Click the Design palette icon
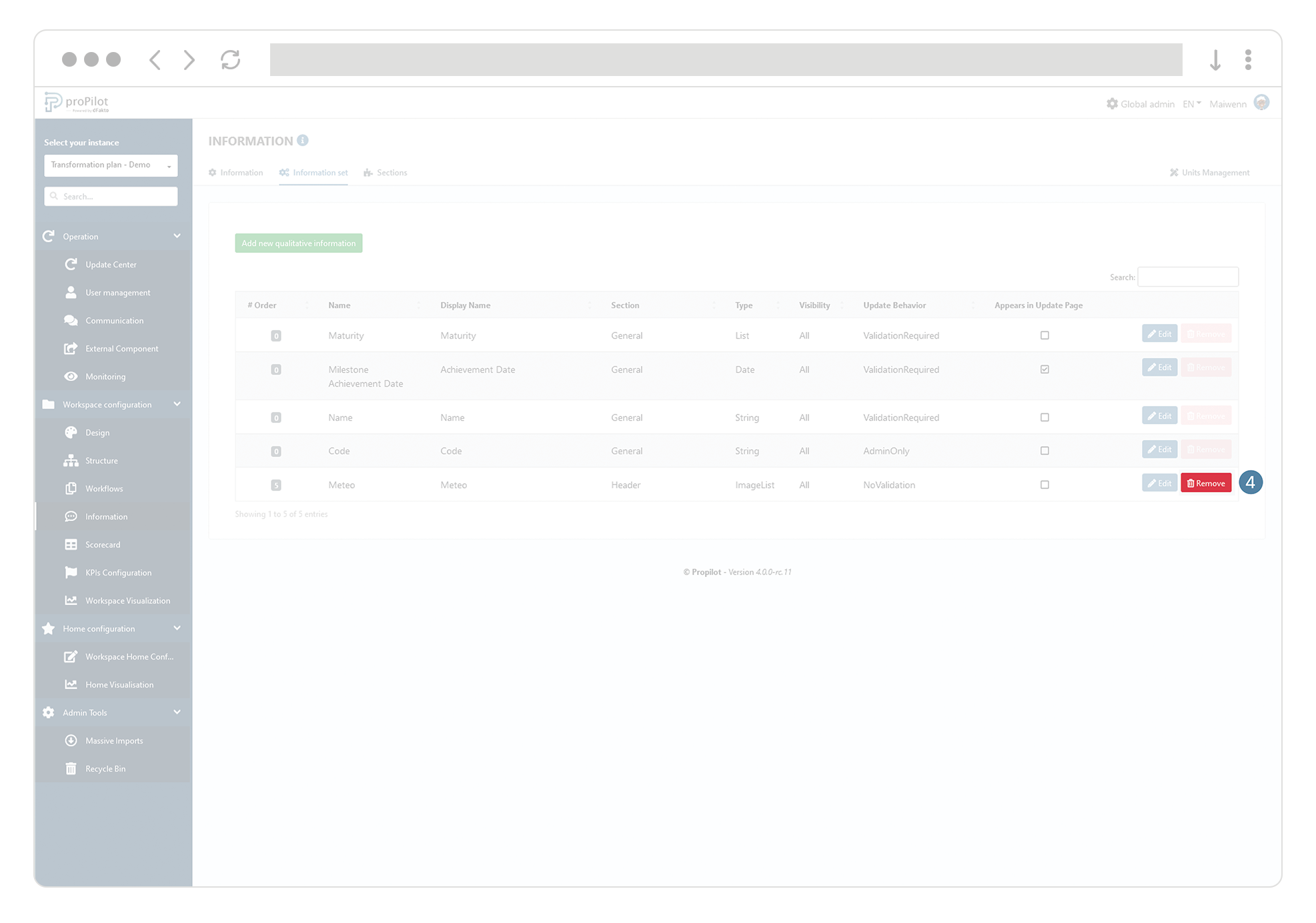The image size is (1316, 923). point(71,432)
